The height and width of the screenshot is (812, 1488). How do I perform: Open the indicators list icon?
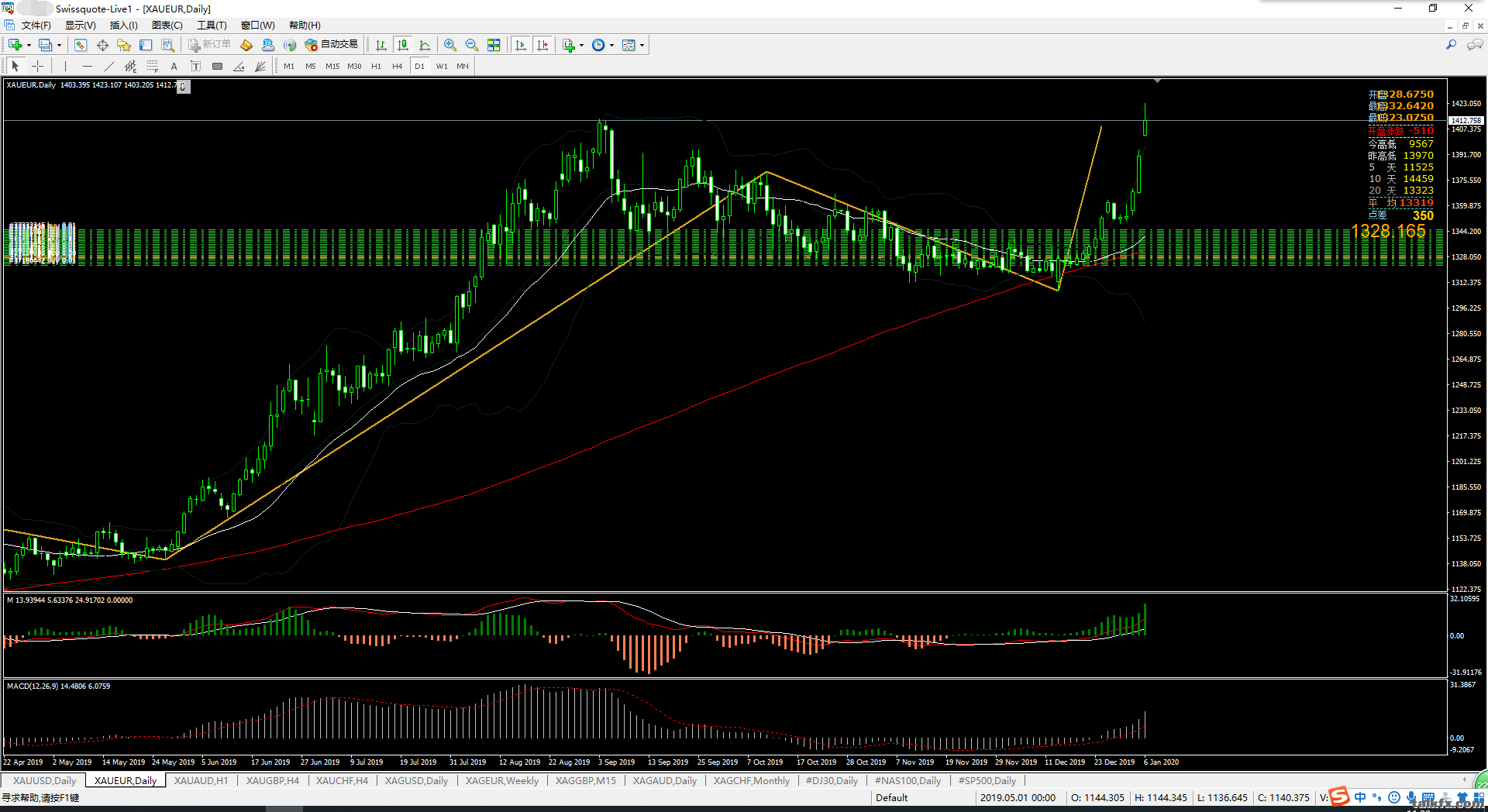569,45
